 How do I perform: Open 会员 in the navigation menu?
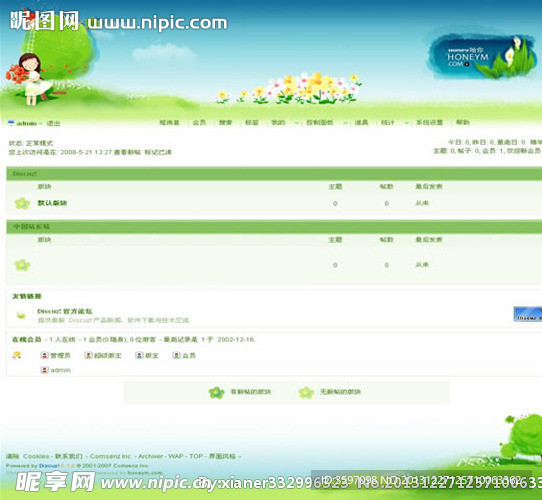[199, 122]
